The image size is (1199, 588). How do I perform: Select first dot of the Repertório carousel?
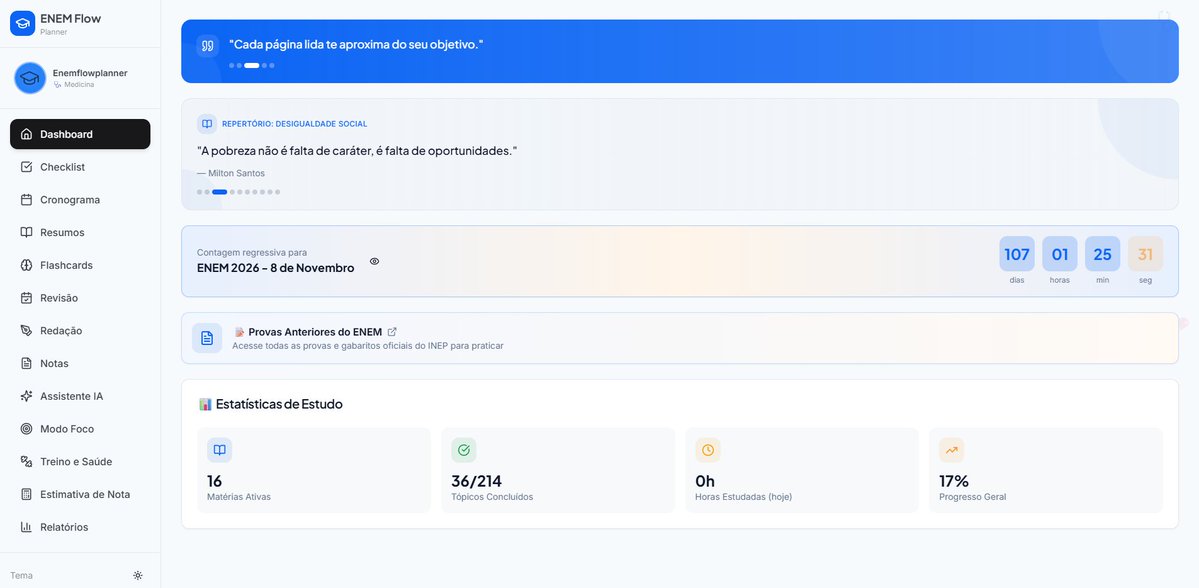pos(200,192)
